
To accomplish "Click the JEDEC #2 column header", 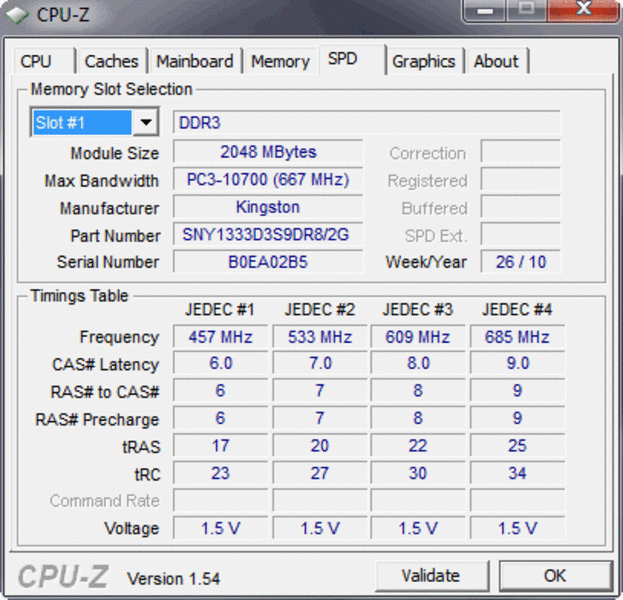I will coord(320,310).
